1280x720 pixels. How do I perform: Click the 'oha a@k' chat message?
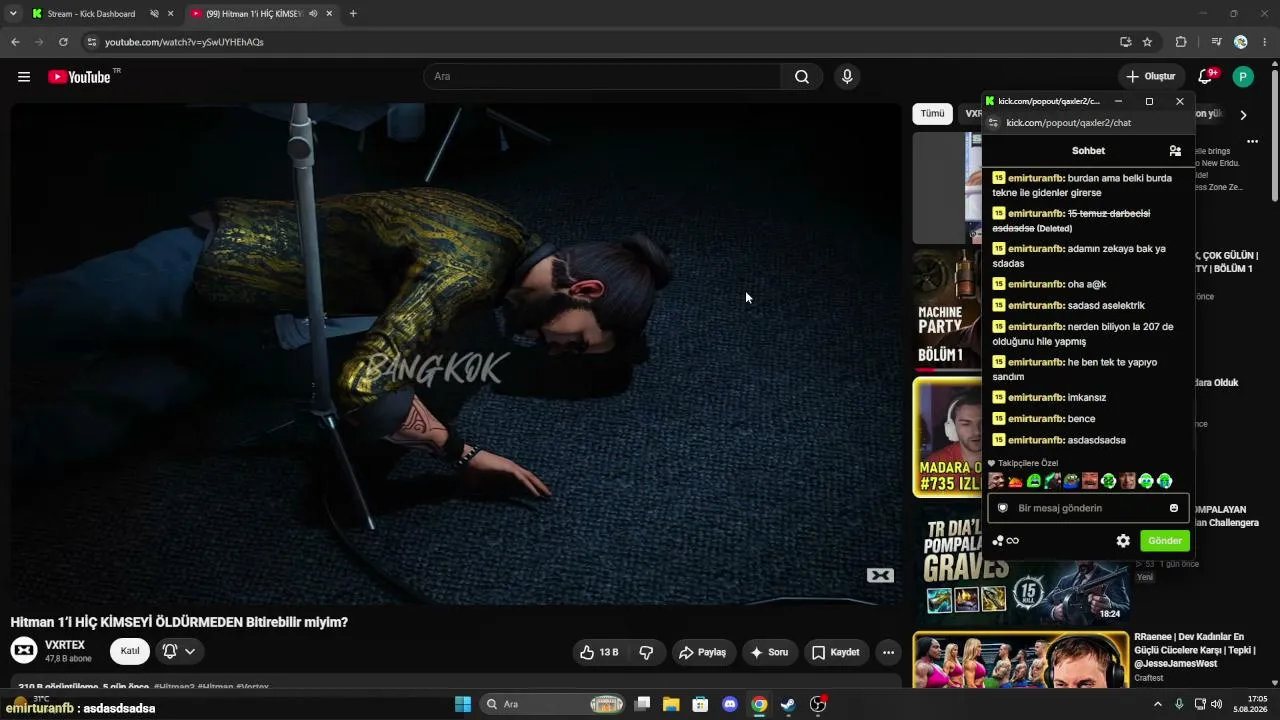(x=1050, y=284)
